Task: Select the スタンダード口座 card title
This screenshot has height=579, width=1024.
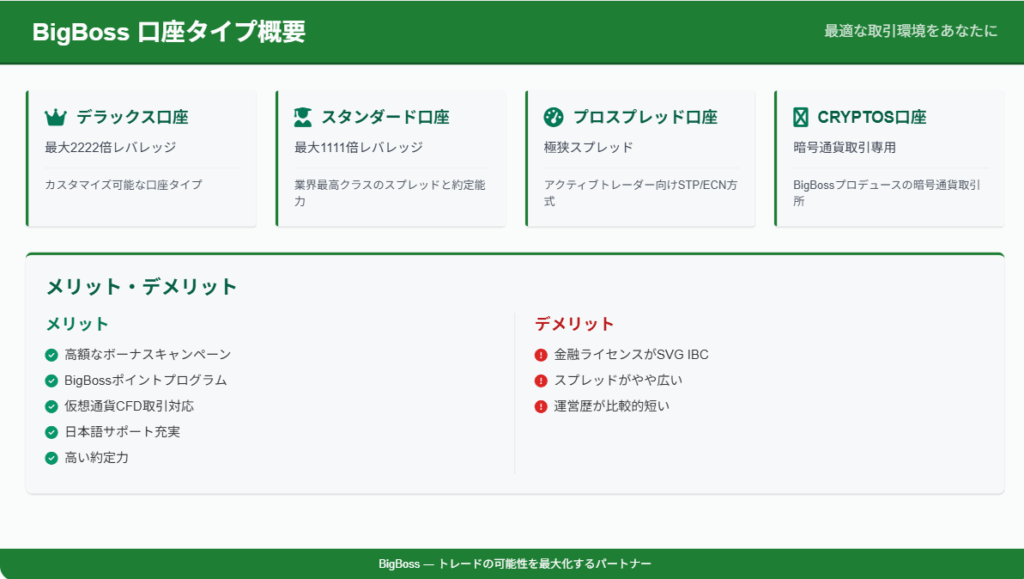Action: [386, 118]
